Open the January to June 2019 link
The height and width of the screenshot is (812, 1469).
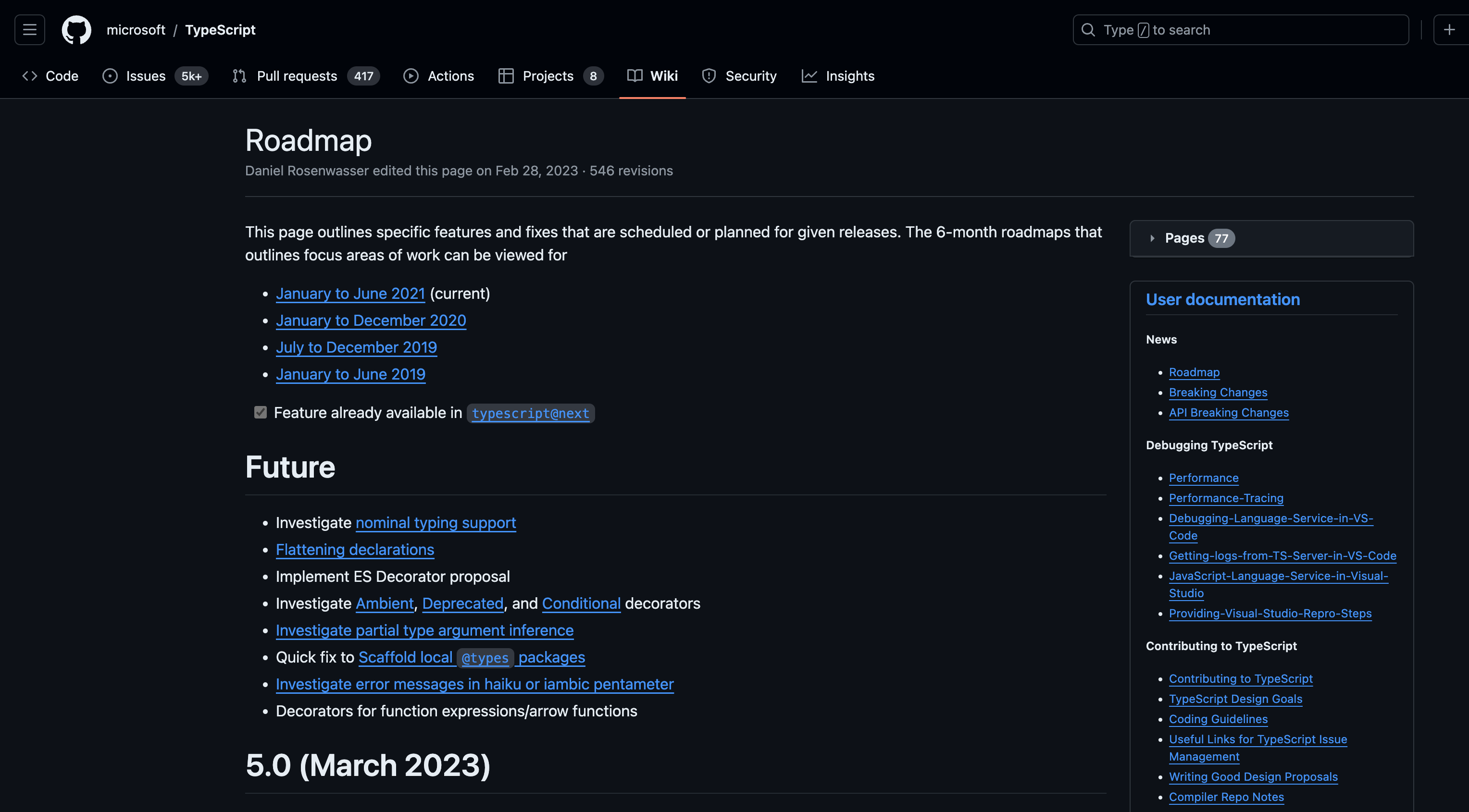click(350, 374)
